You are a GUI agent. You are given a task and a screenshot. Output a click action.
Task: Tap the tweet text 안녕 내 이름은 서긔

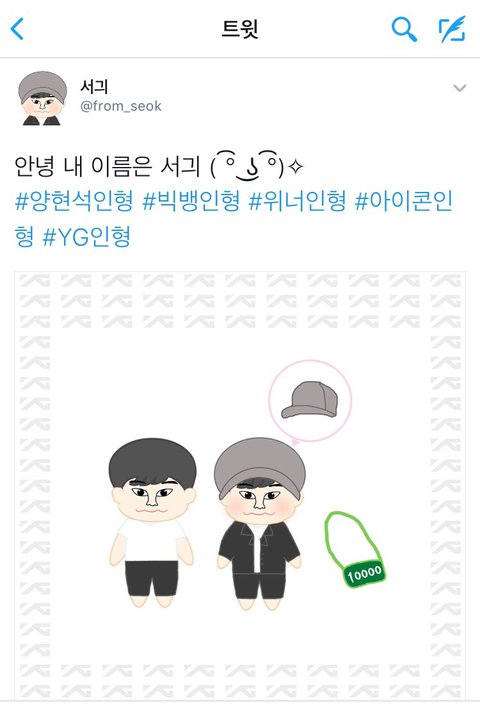[x=107, y=166]
